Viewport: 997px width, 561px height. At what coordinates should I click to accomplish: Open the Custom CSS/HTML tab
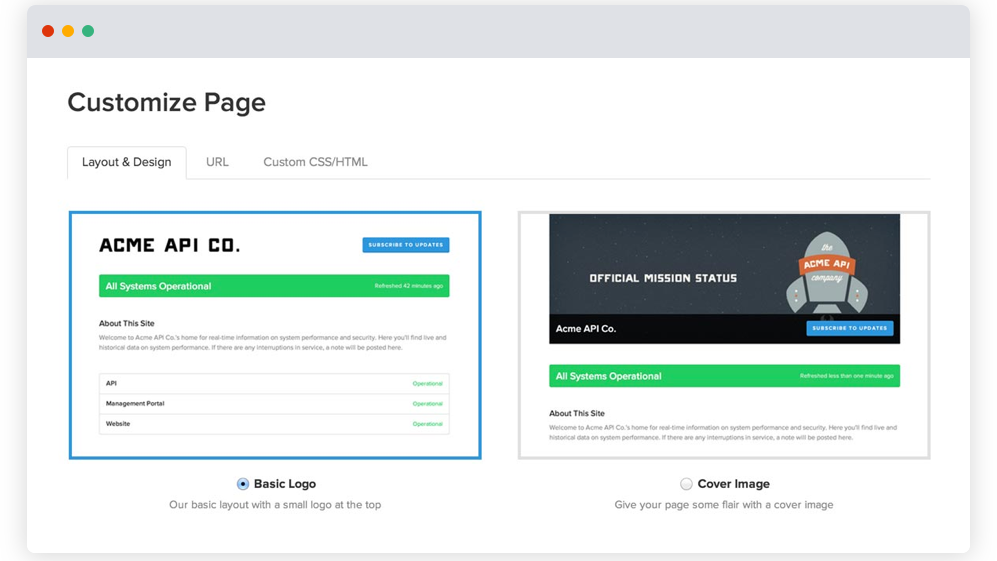(315, 162)
